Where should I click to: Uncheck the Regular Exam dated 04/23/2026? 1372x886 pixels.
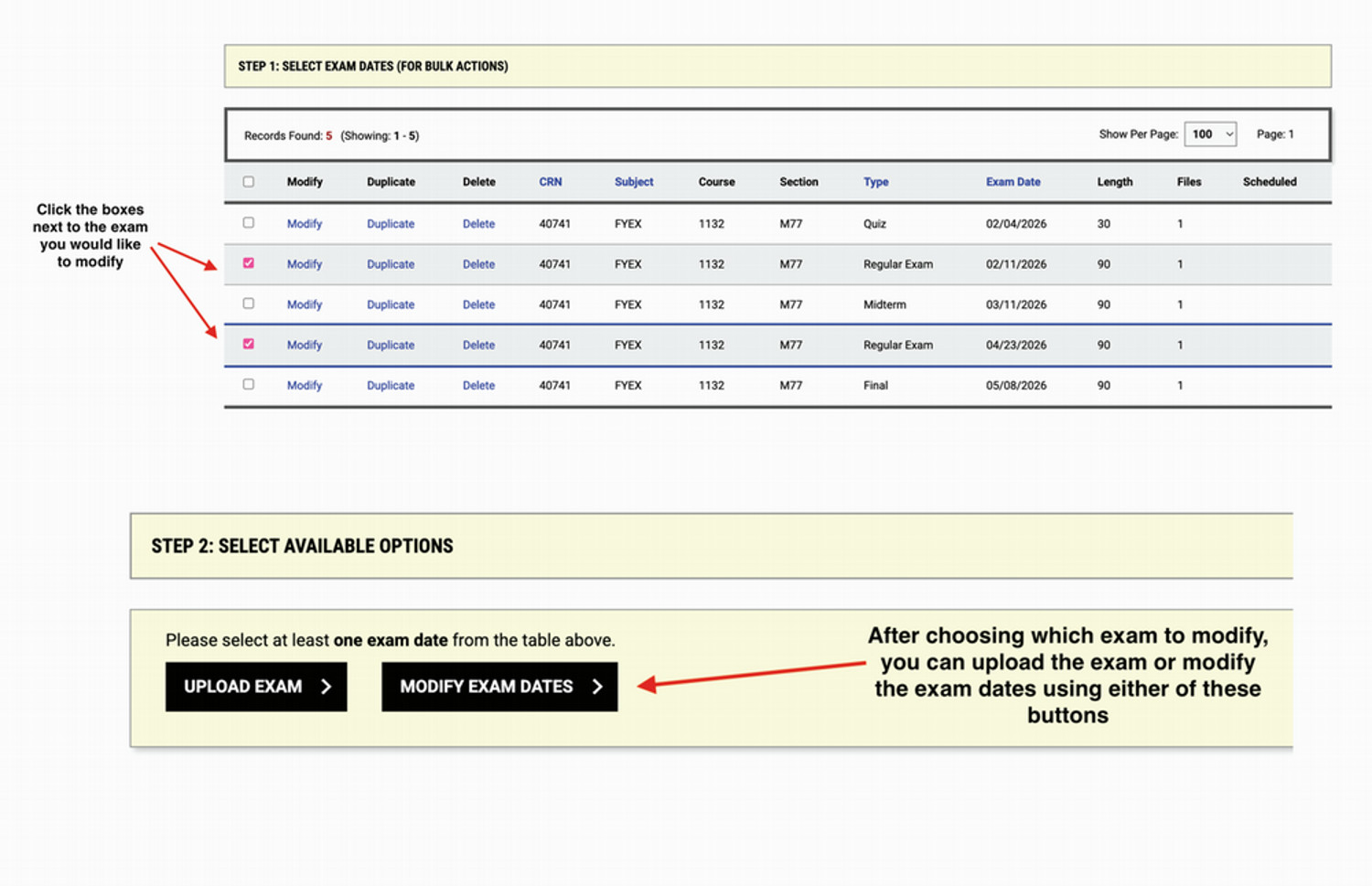point(248,345)
